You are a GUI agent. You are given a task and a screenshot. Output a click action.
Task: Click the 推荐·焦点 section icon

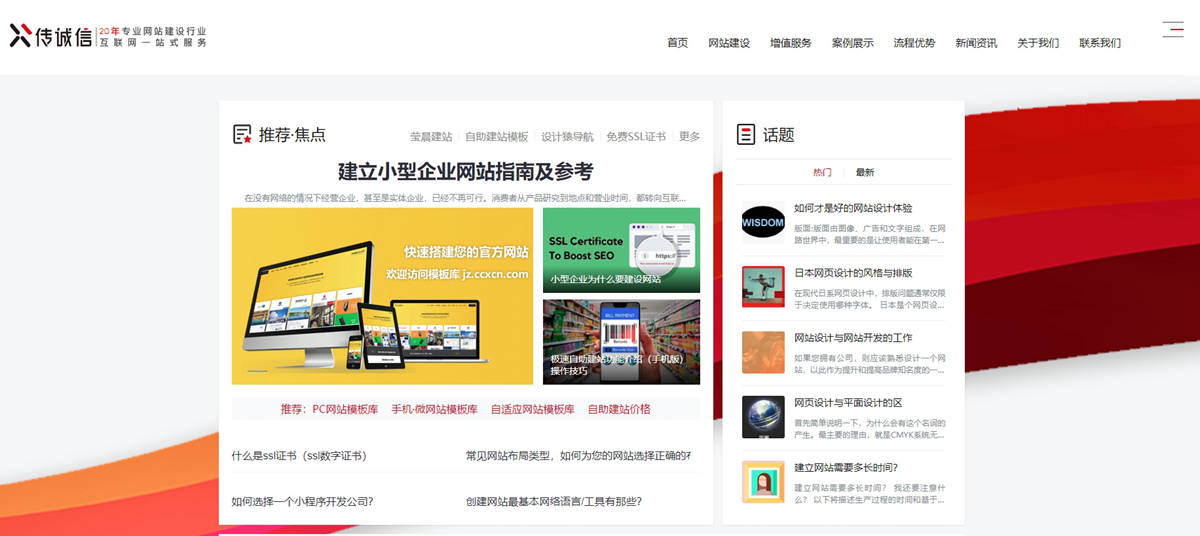(242, 134)
